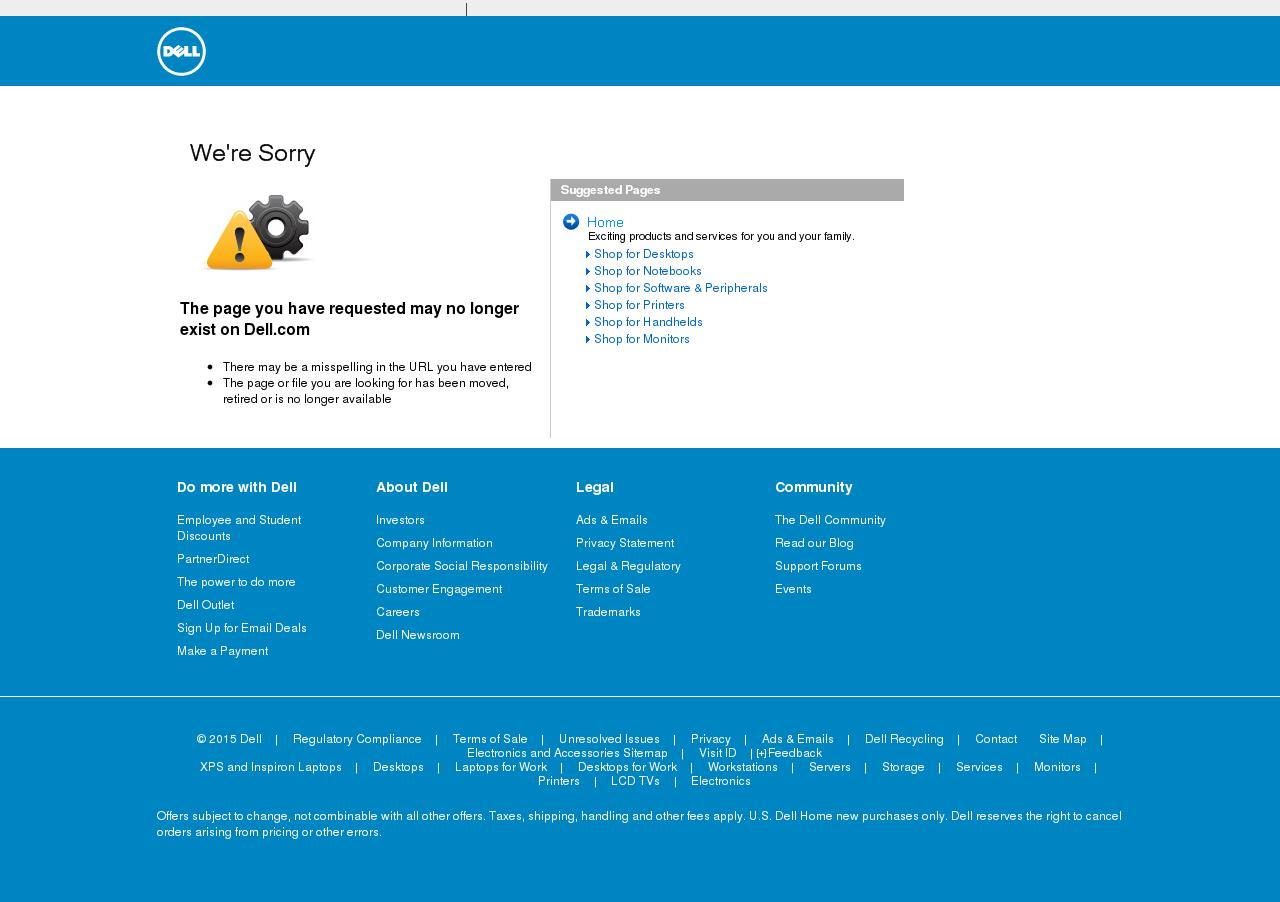
Task: Go to Shop for Software & Peripherals
Action: click(x=681, y=288)
